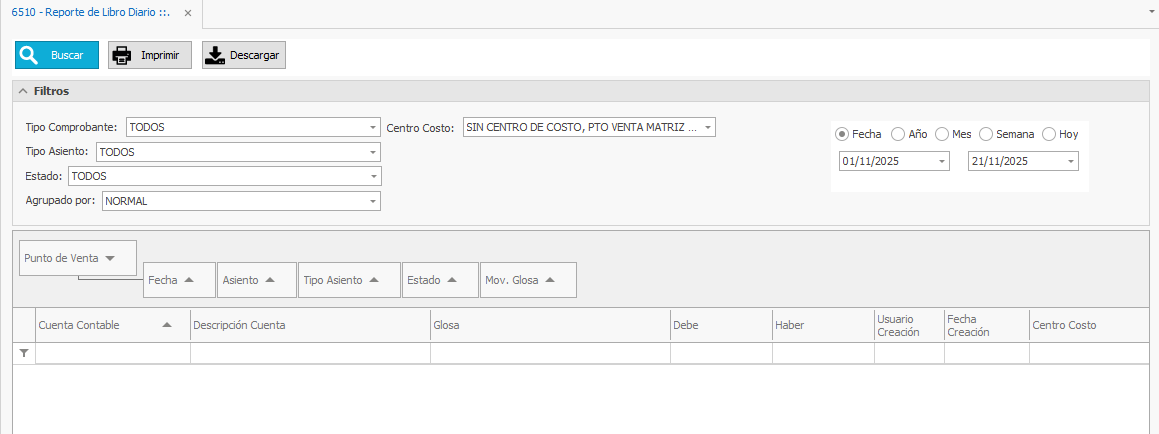Click the Glosa column filter field

tap(550, 353)
